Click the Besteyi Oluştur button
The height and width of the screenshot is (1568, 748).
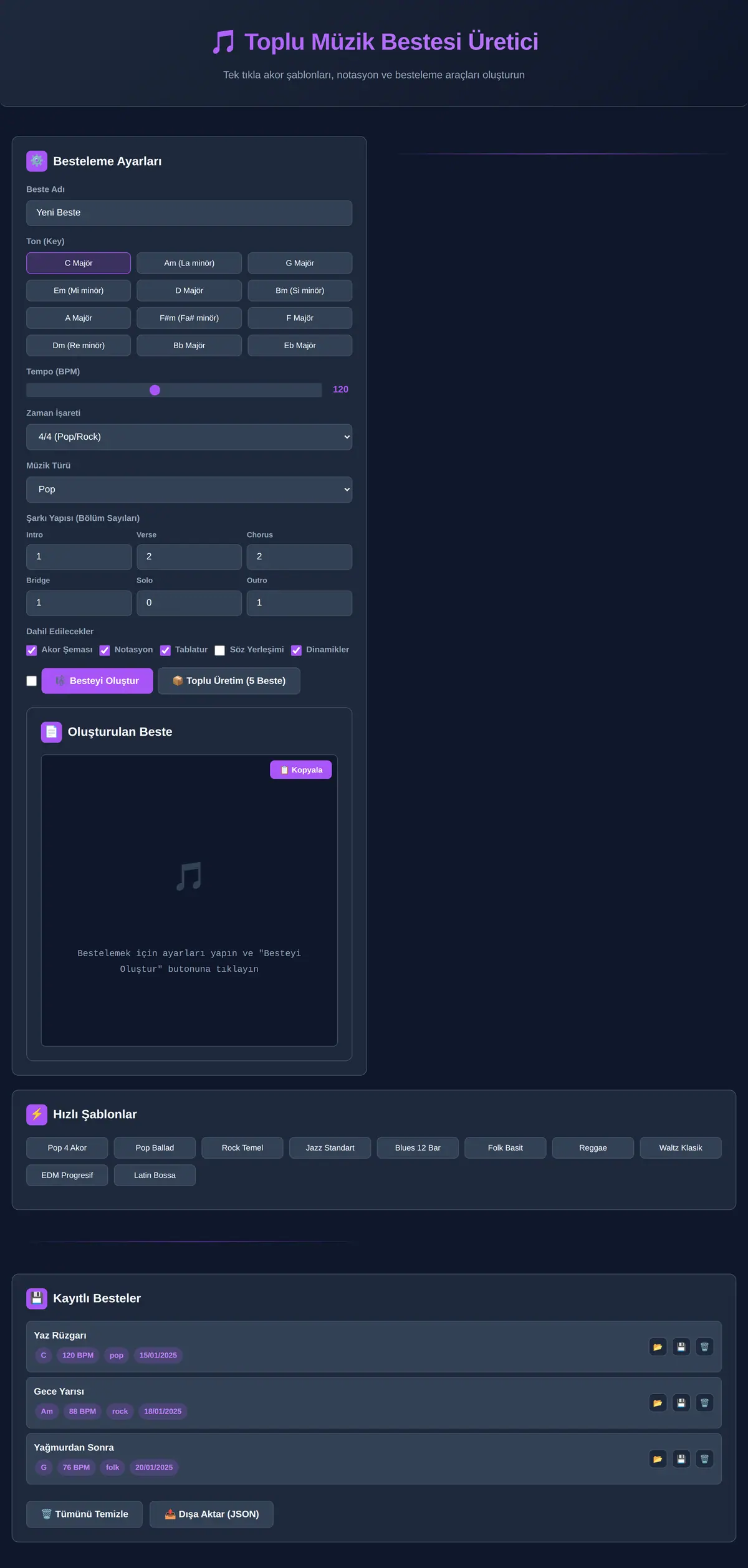pyautogui.click(x=97, y=681)
